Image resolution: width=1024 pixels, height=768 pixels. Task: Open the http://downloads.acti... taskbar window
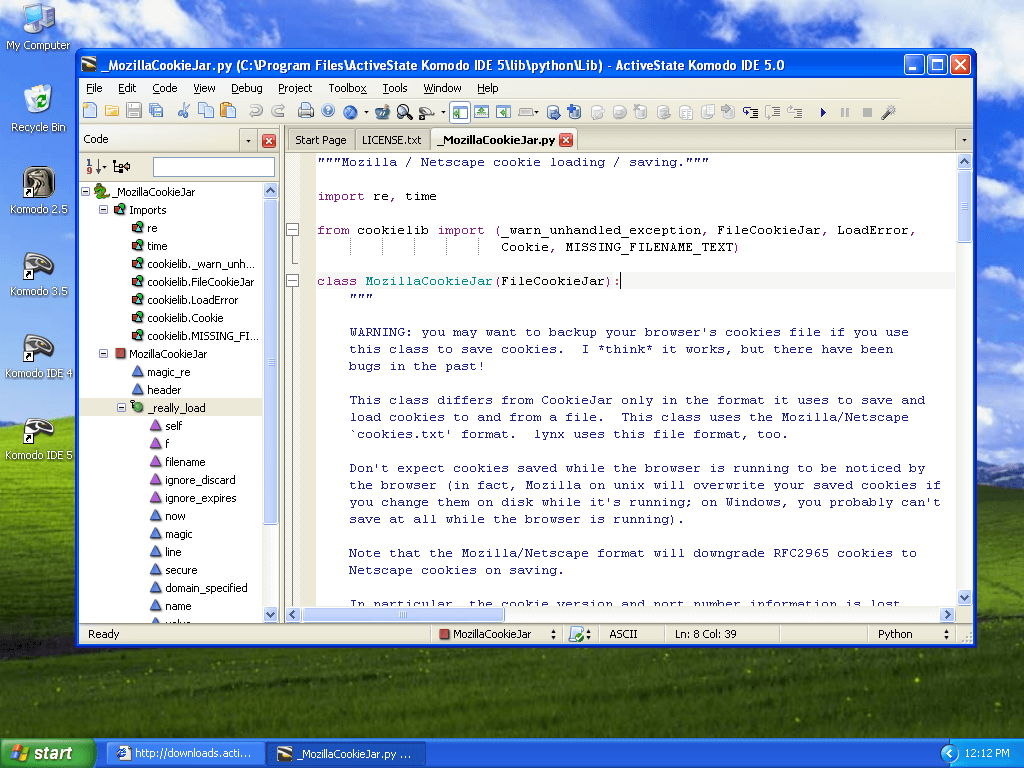pos(185,753)
